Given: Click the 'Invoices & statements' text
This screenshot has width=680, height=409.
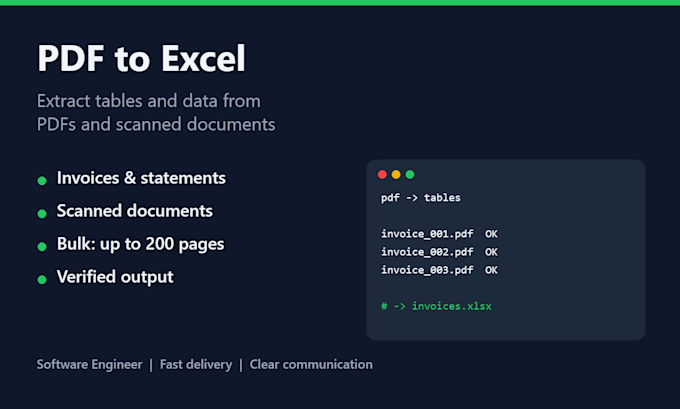Looking at the screenshot, I should 141,178.
